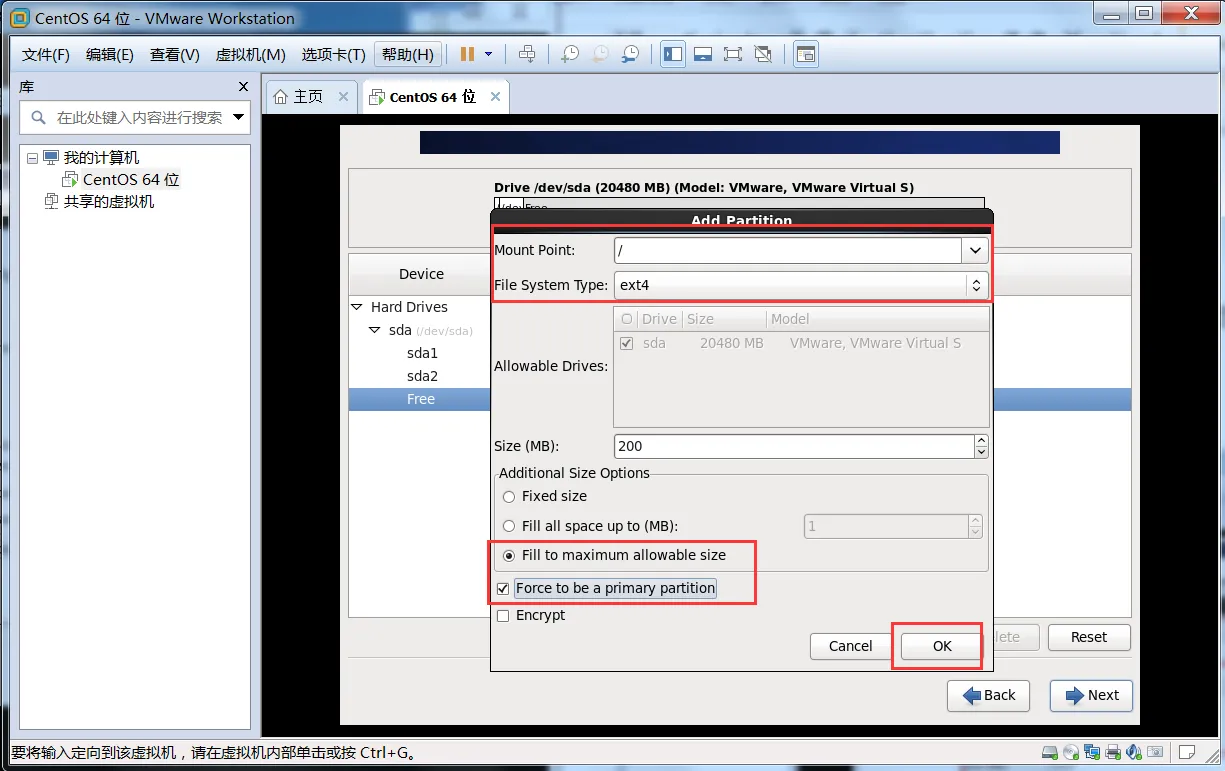Image resolution: width=1225 pixels, height=771 pixels.
Task: Select CentOS 64 位 in the library tree
Action: (x=130, y=180)
